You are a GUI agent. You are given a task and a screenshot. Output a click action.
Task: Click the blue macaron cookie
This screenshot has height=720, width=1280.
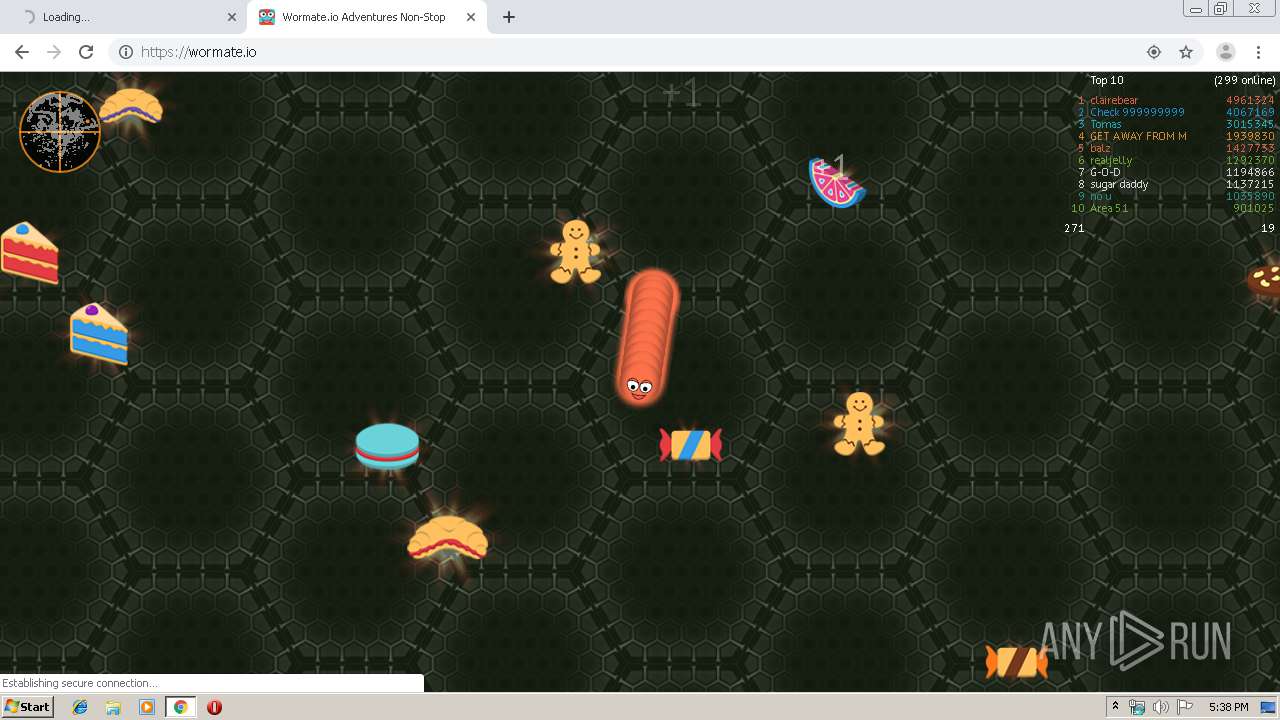387,446
